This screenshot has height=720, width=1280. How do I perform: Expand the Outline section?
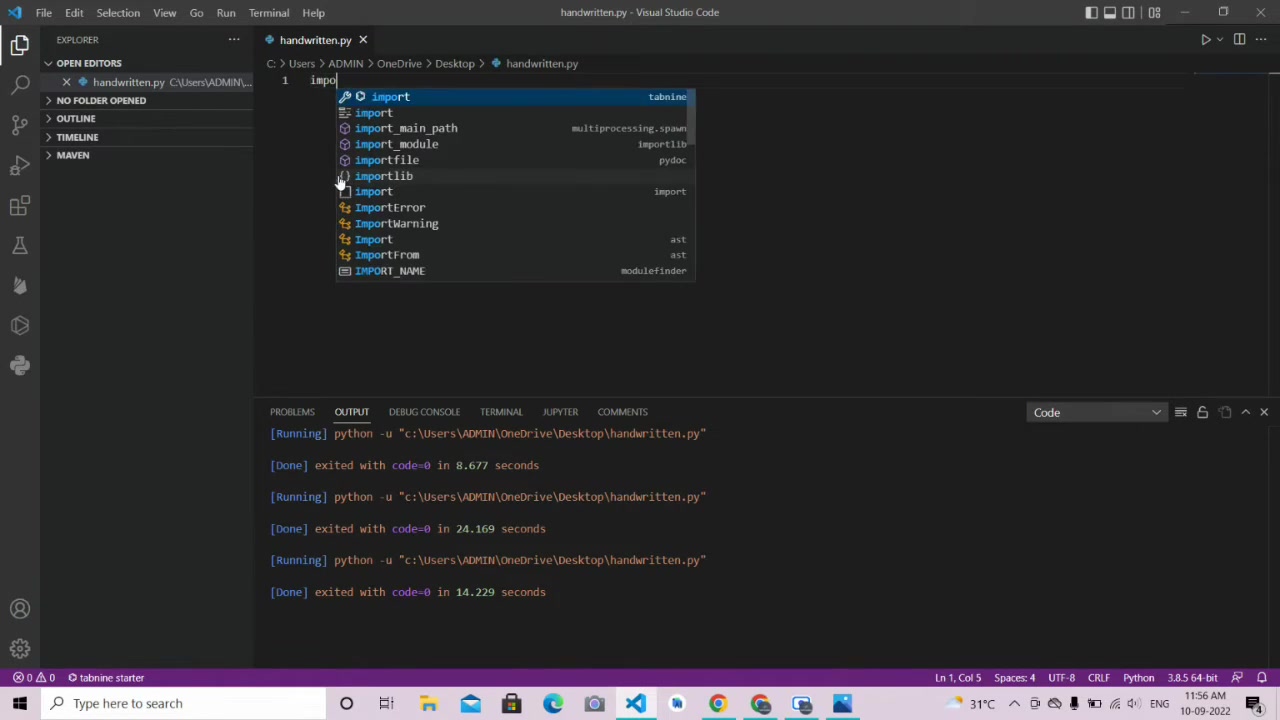pyautogui.click(x=75, y=118)
